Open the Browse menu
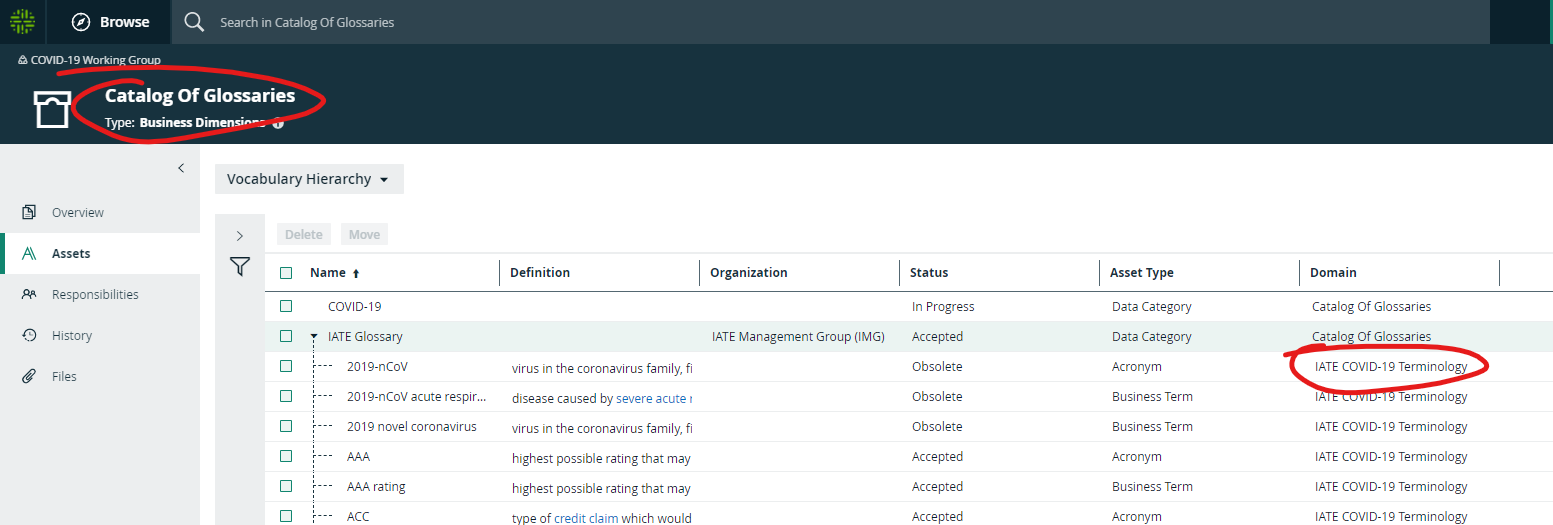 pos(111,22)
